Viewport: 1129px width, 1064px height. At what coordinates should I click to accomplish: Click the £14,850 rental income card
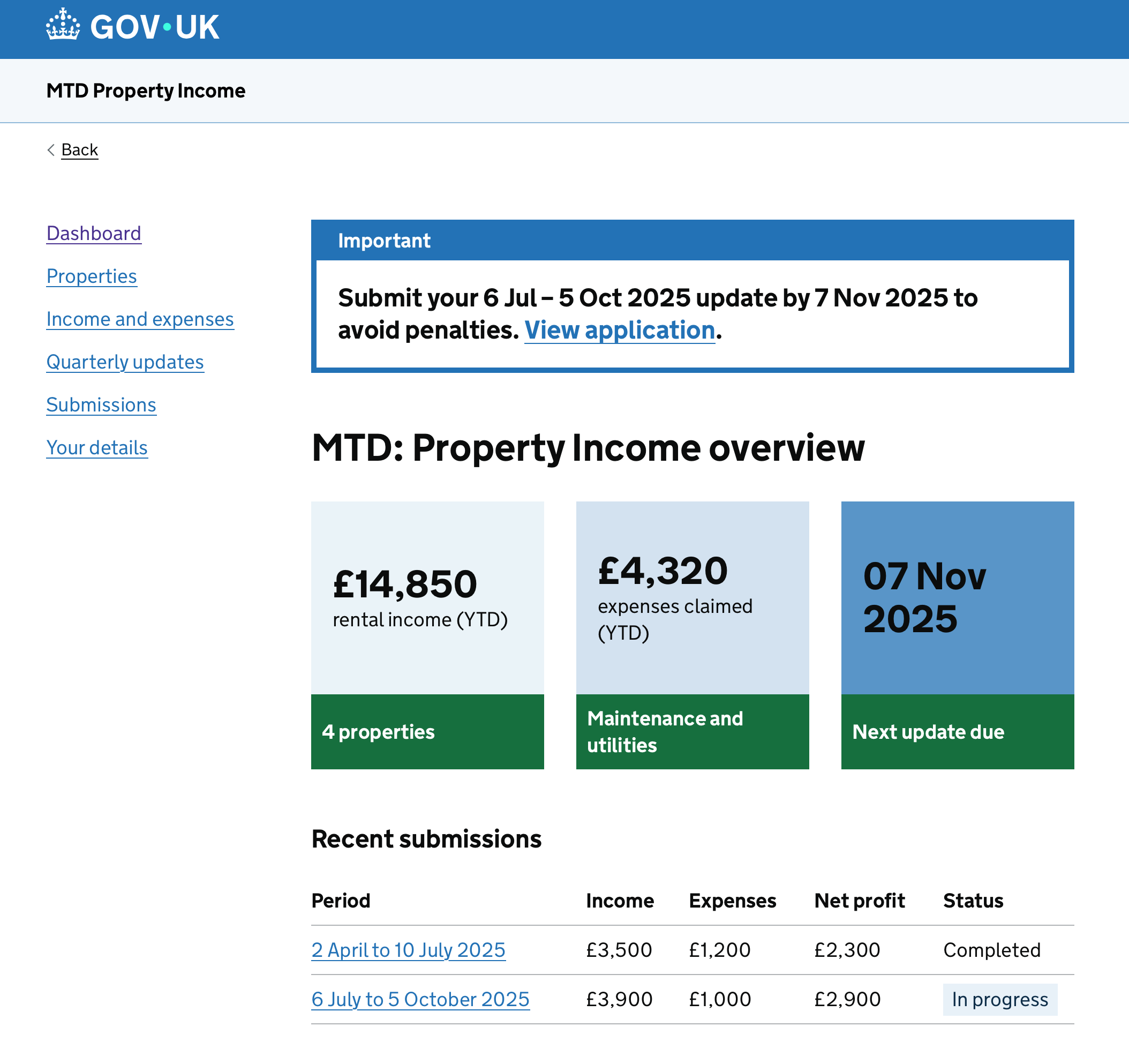click(427, 597)
